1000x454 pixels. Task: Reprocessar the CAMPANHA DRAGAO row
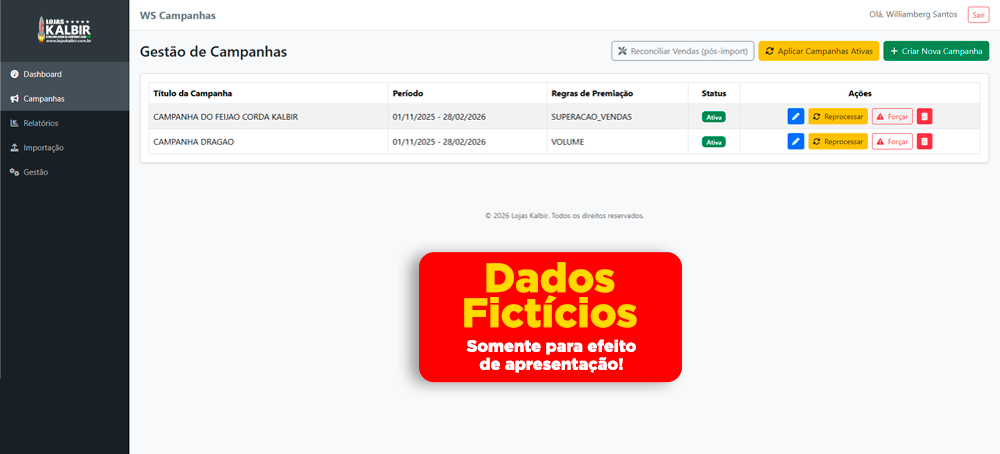pyautogui.click(x=838, y=142)
